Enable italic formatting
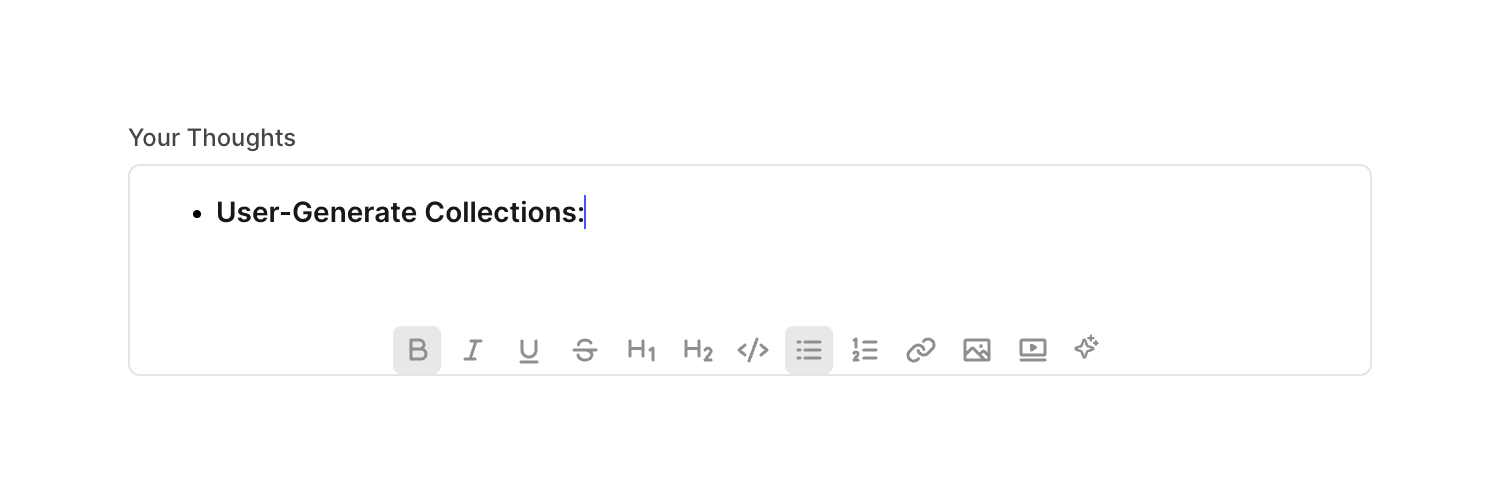 (473, 350)
